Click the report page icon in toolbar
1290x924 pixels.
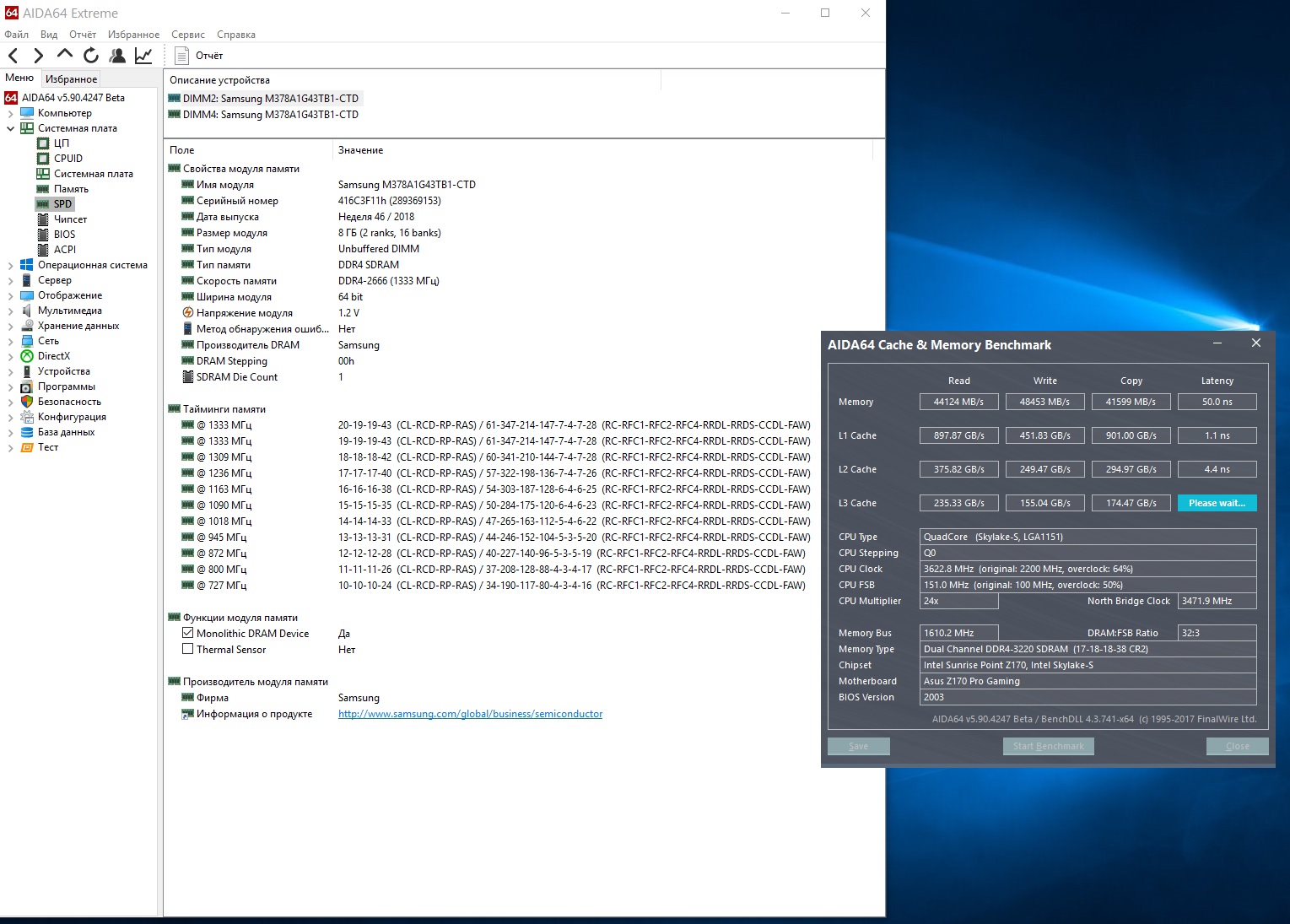(181, 56)
